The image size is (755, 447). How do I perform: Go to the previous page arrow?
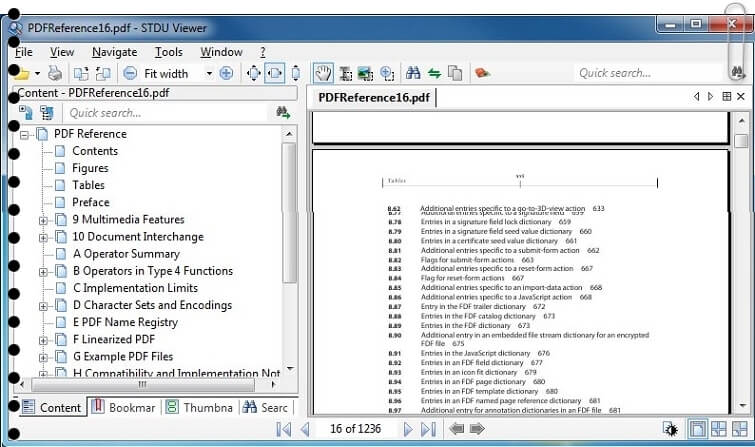click(305, 429)
